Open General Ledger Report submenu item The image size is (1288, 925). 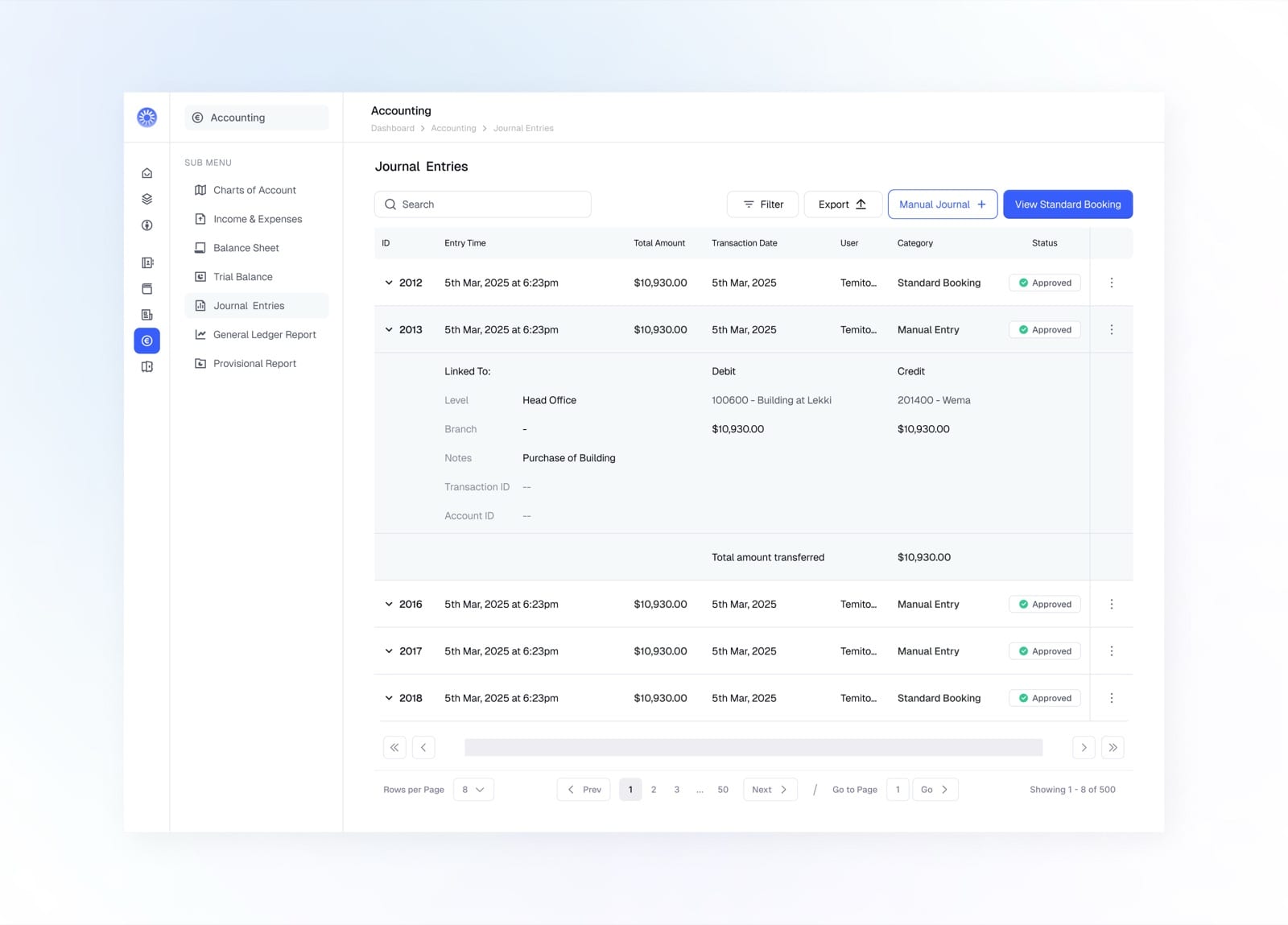coord(257,335)
